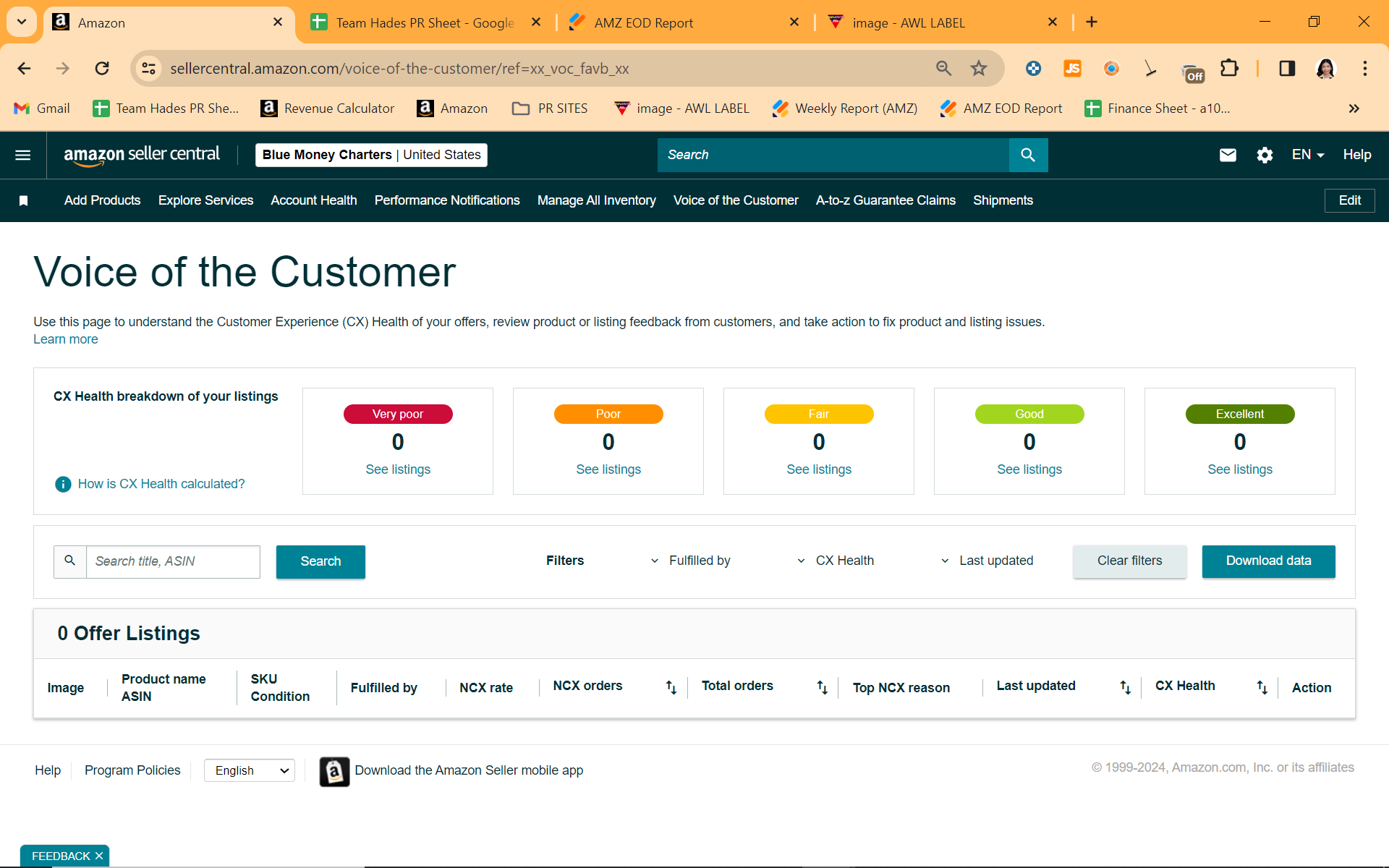
Task: Open See listings under Fair
Action: point(819,469)
